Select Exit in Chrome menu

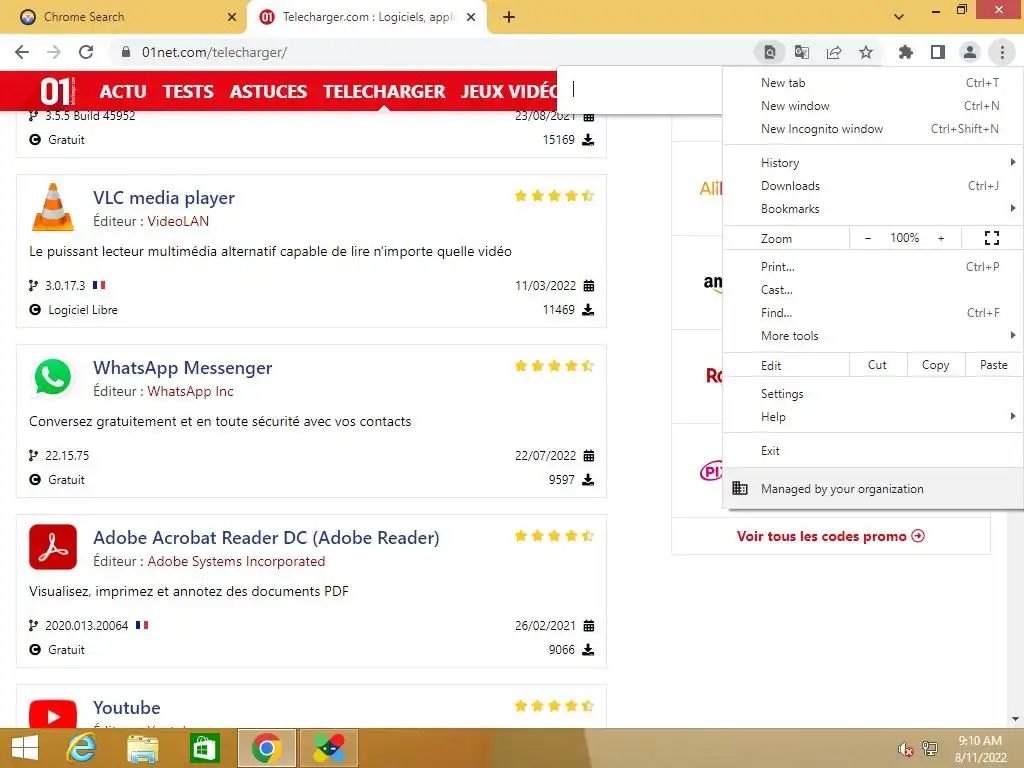coord(872,451)
